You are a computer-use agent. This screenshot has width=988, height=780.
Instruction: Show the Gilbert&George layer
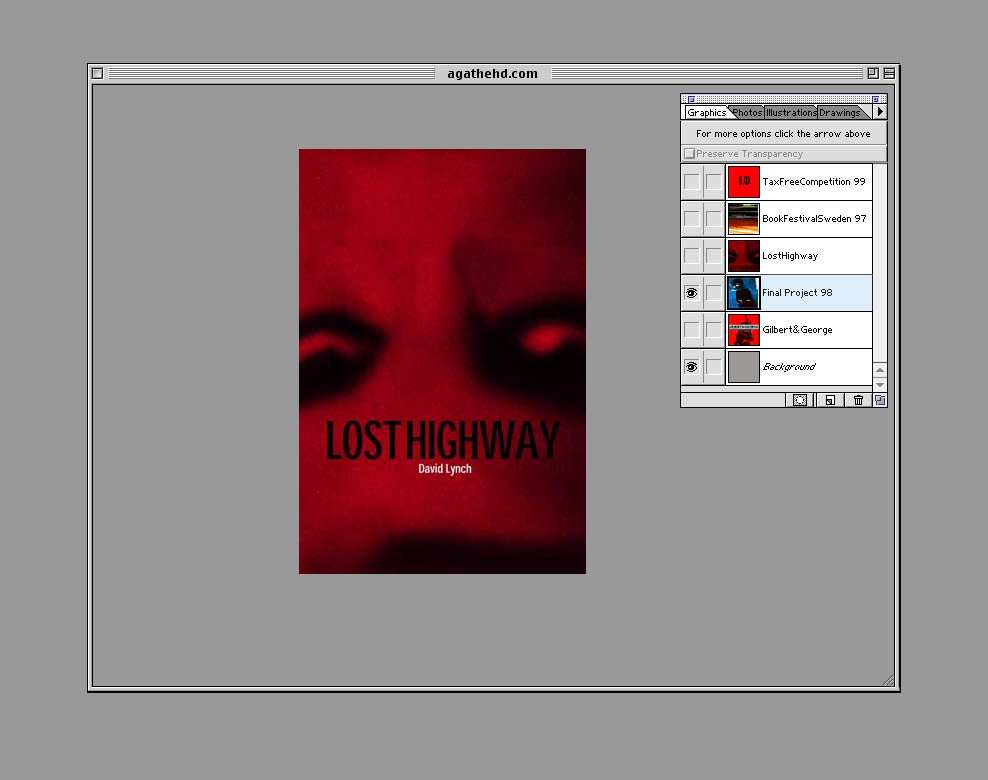point(692,330)
